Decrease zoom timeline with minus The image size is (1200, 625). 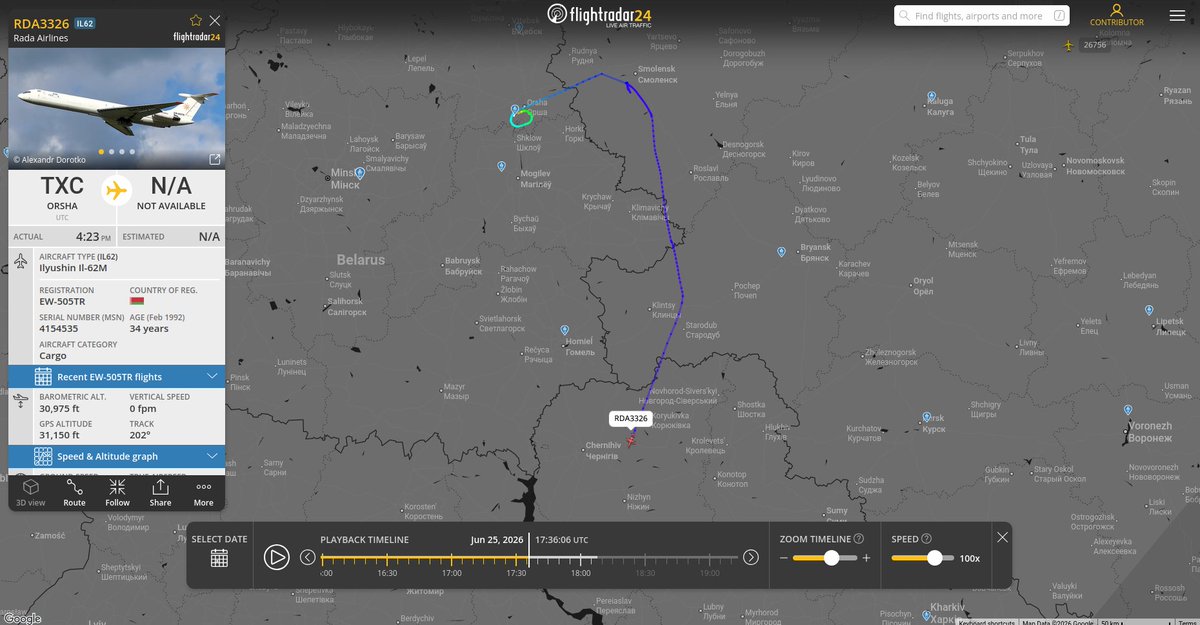point(785,558)
